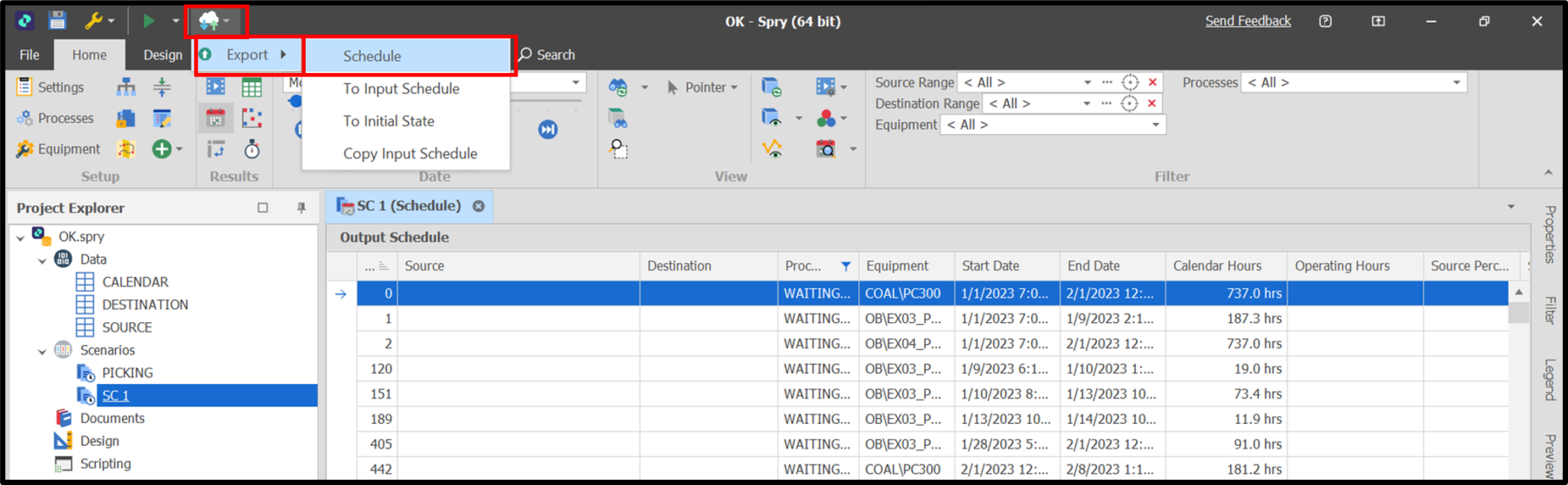Click the edit list pencil icon in Setup
This screenshot has width=1568, height=485.
tap(162, 118)
